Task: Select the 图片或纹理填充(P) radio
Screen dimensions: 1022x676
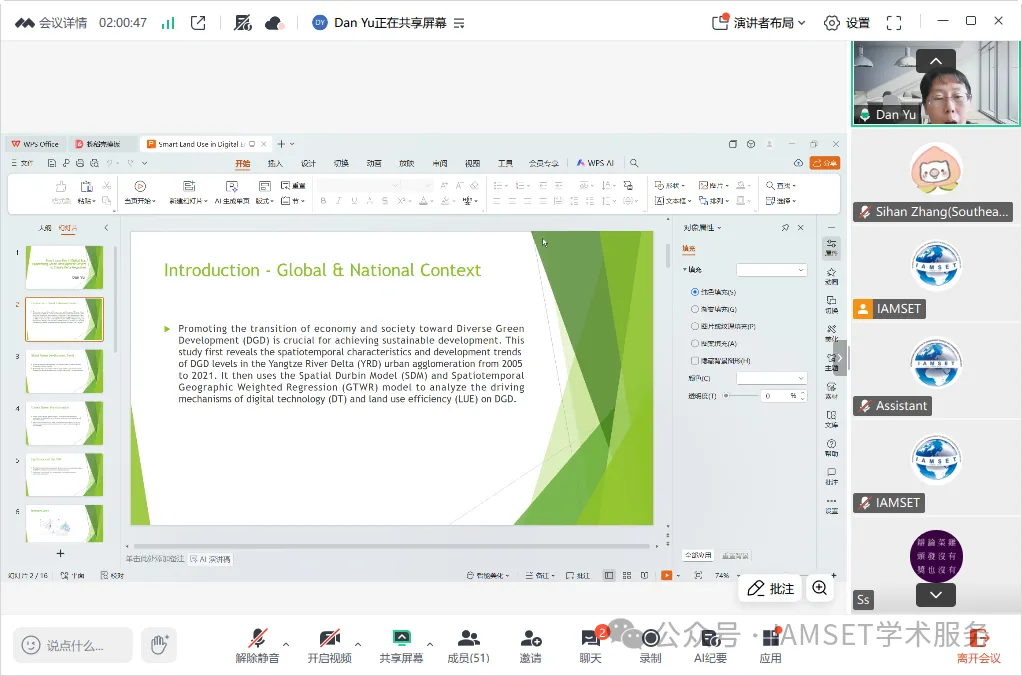Action: [695, 326]
